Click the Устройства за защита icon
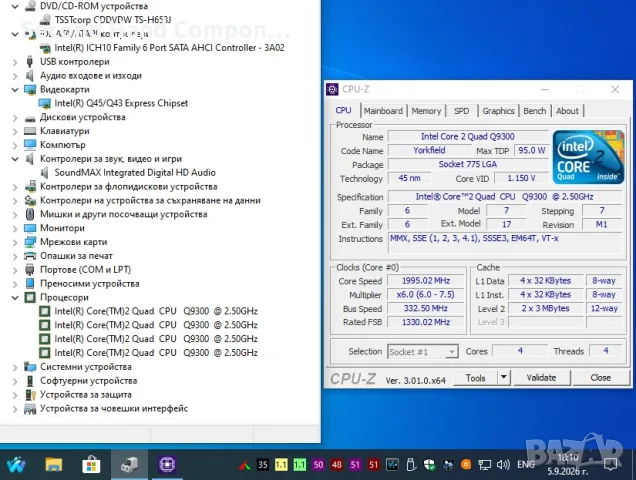 (x=30, y=394)
